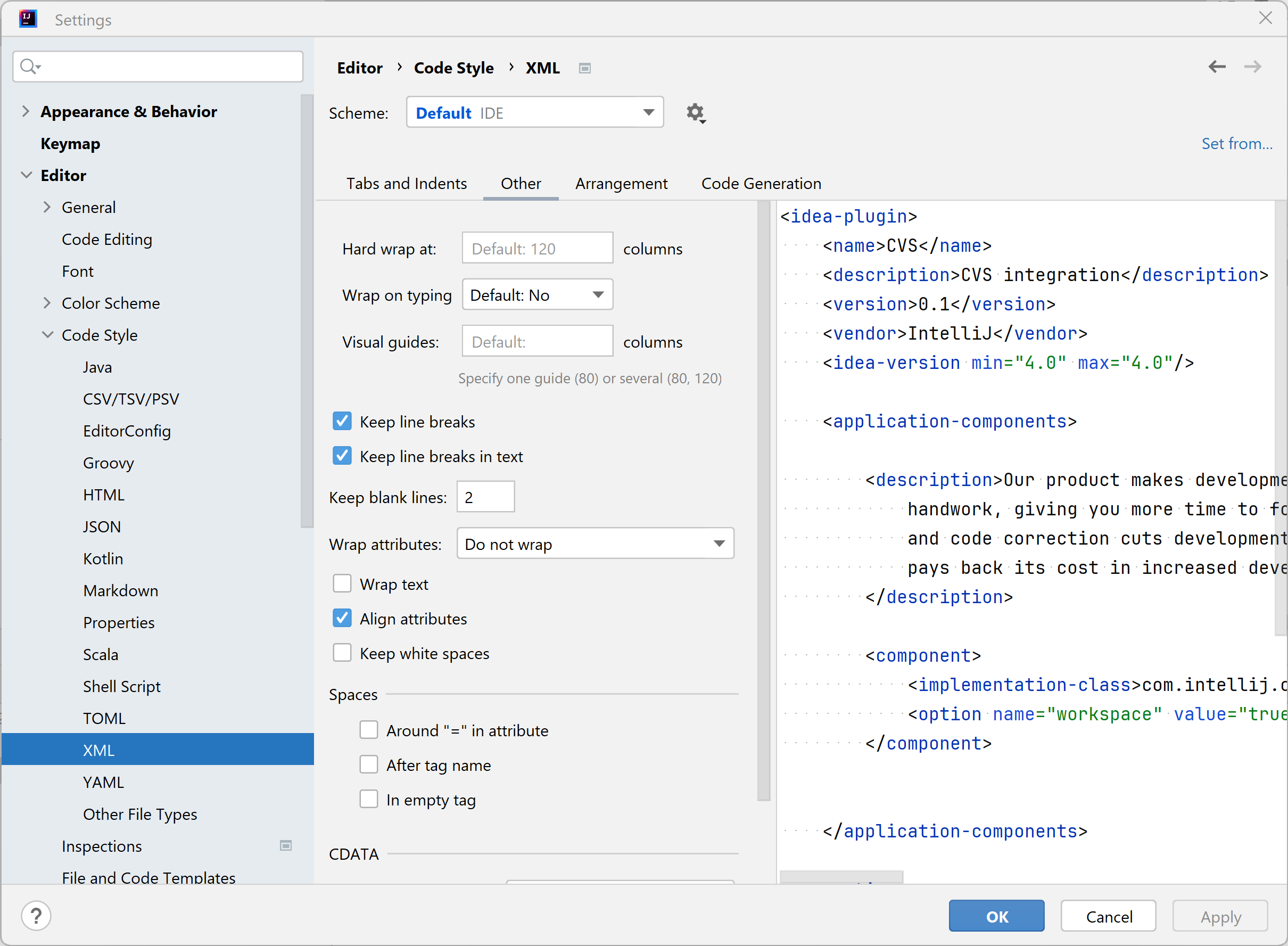Screen dimensions: 1288x946
Task: Expand Appearance & Behavior section
Action: tap(25, 111)
